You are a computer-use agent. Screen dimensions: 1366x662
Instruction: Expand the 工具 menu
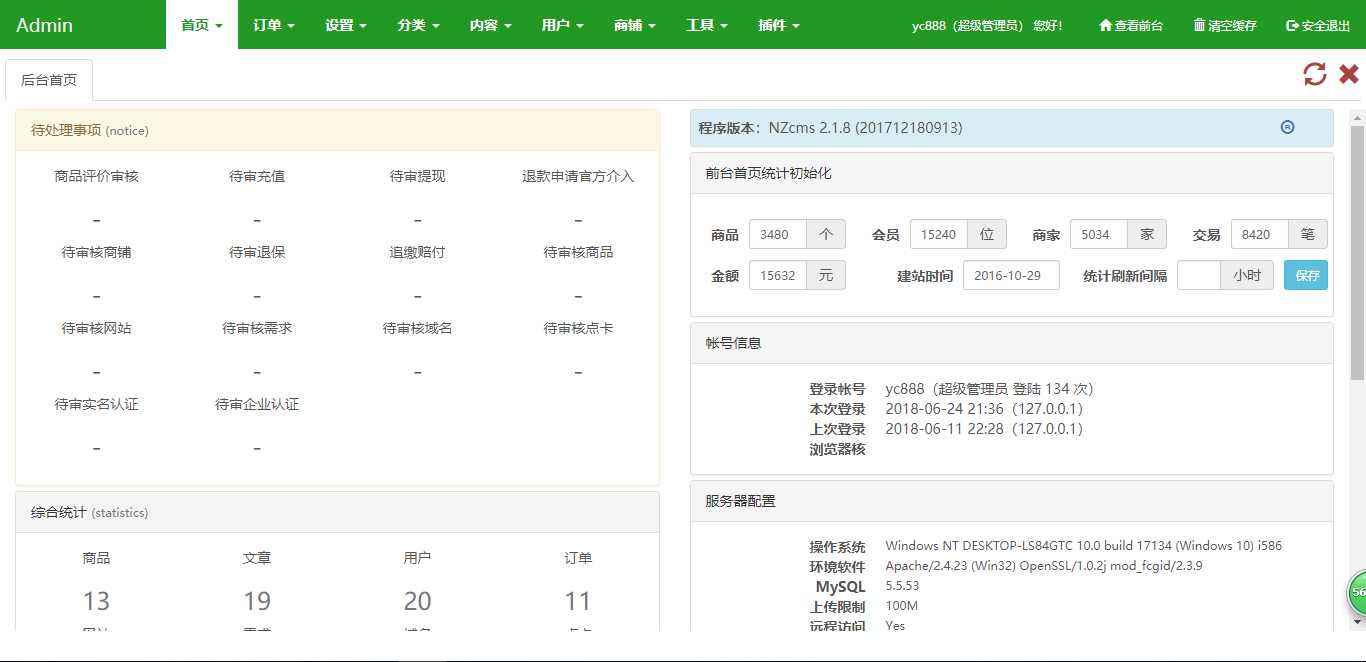[706, 25]
